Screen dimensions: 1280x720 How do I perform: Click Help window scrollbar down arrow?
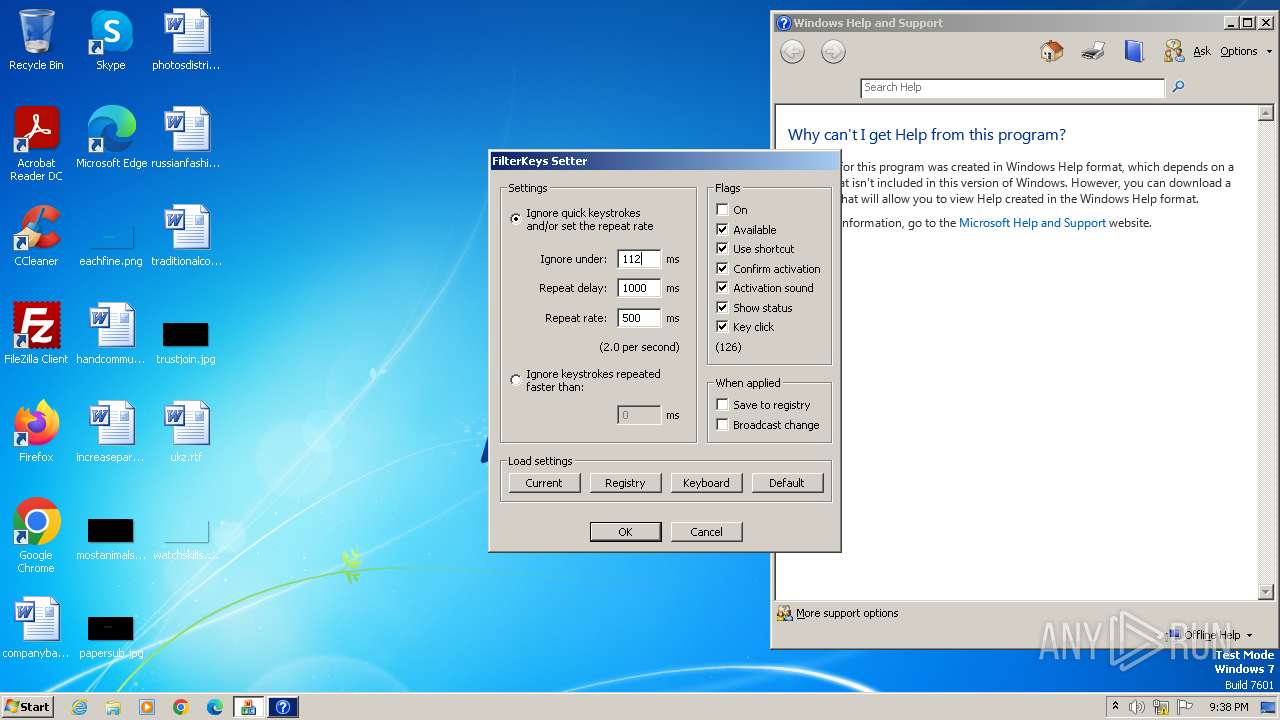[x=1266, y=592]
